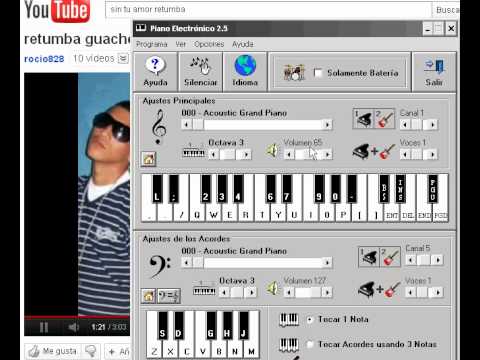
Task: Expand the 10 videos dropdown arrow
Action: 123,59
